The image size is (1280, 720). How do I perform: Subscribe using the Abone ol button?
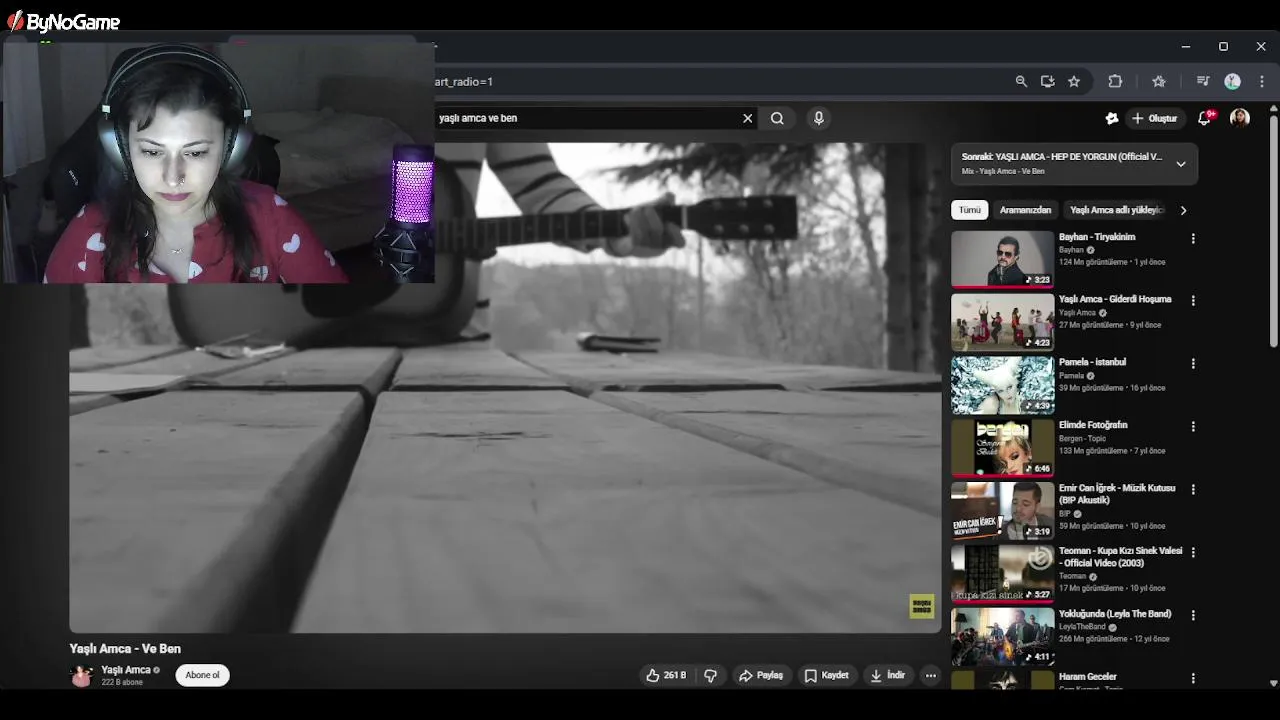click(202, 676)
